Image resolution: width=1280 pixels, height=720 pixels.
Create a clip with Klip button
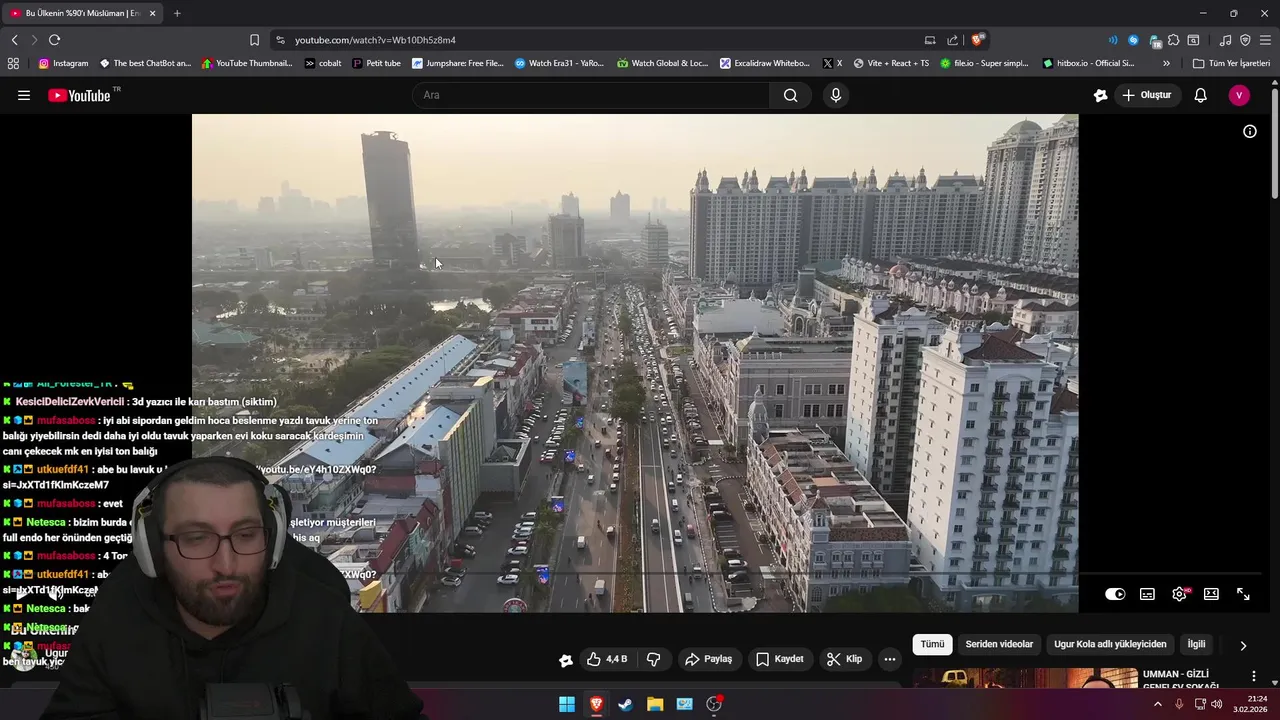(844, 659)
